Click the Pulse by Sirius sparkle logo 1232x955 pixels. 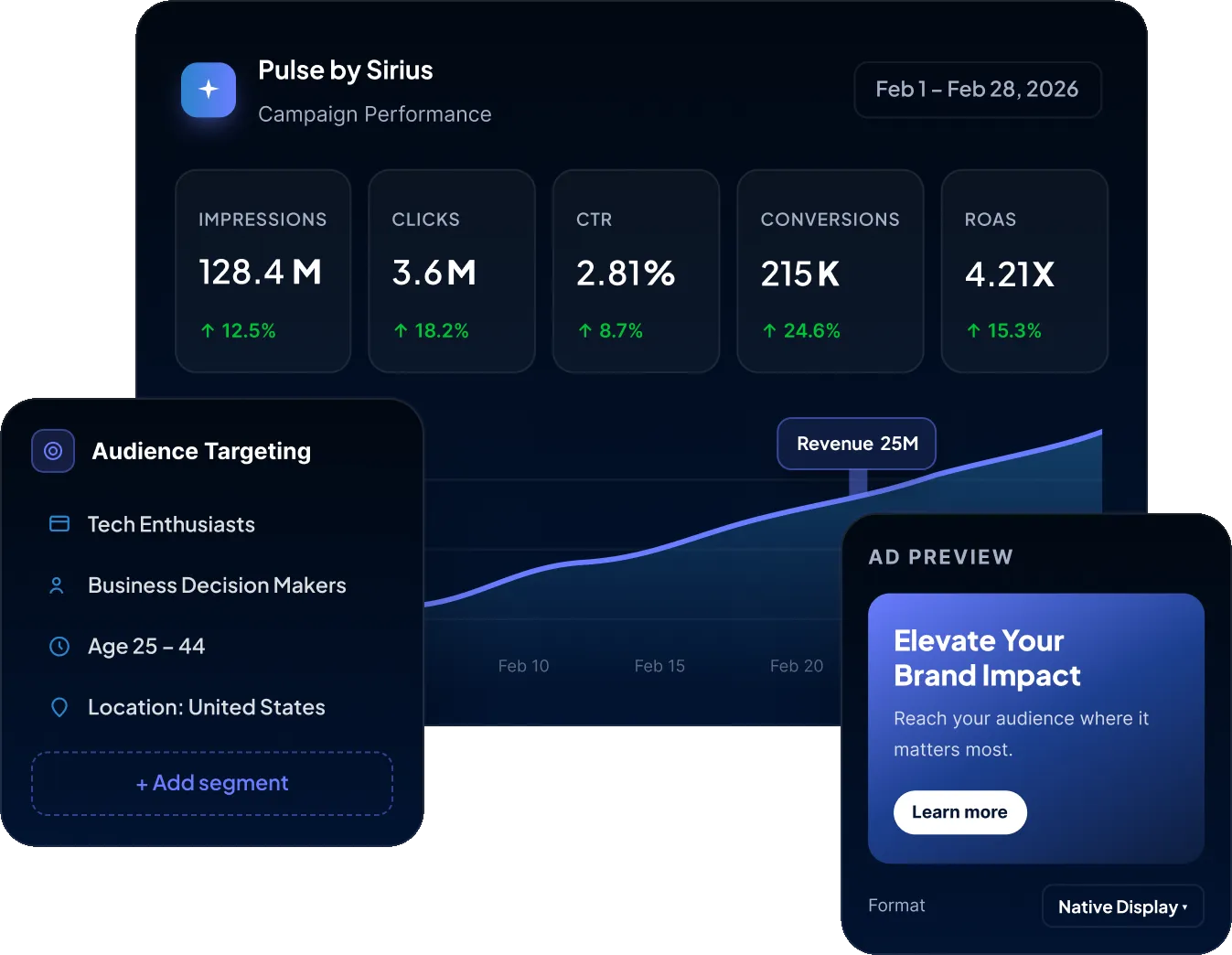(x=209, y=90)
